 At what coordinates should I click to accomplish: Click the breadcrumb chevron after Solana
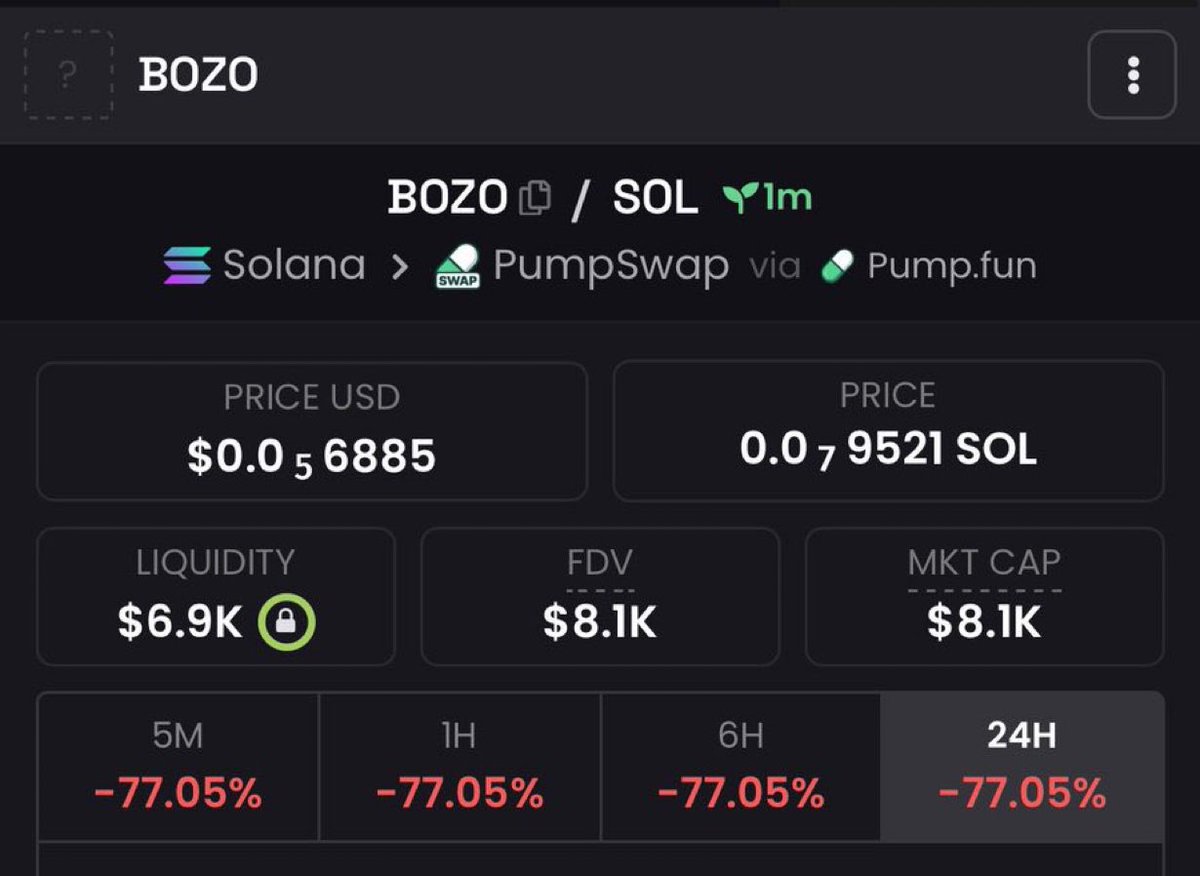click(400, 267)
